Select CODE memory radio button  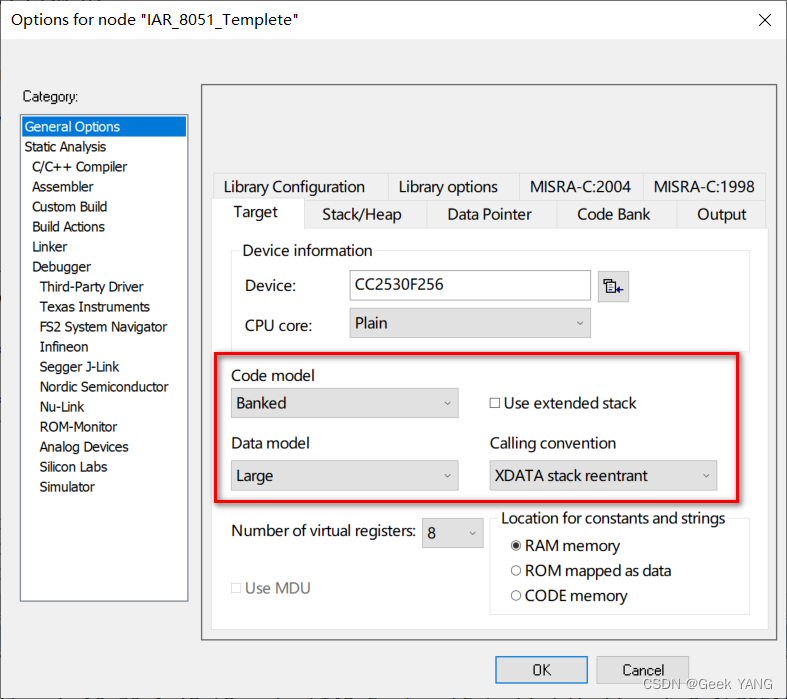click(515, 596)
